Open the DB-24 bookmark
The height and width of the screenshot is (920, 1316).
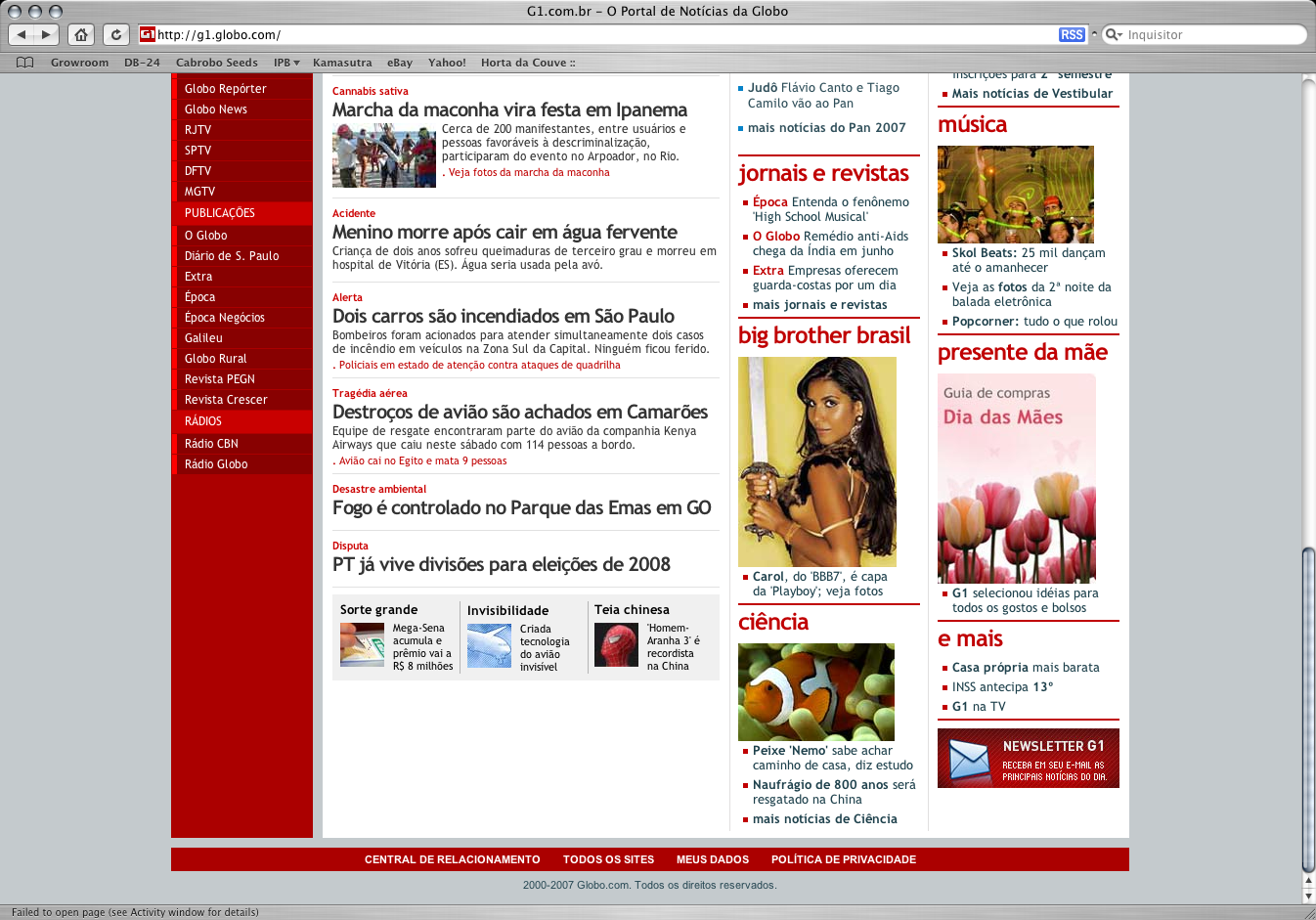pos(142,63)
